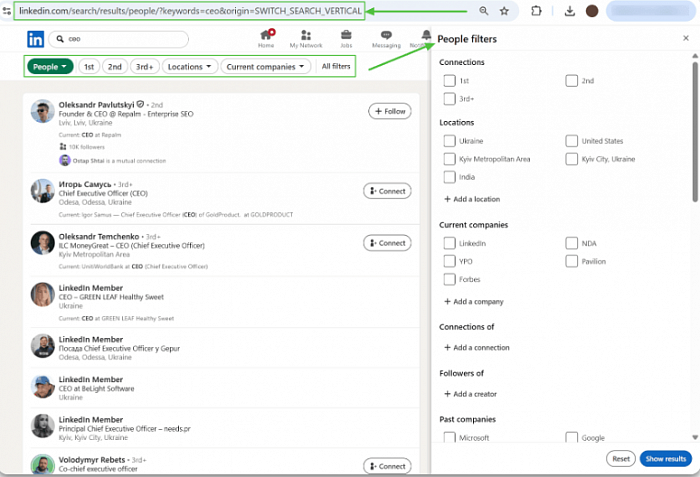The image size is (700, 477).
Task: Open the Messaging icon
Action: click(386, 35)
